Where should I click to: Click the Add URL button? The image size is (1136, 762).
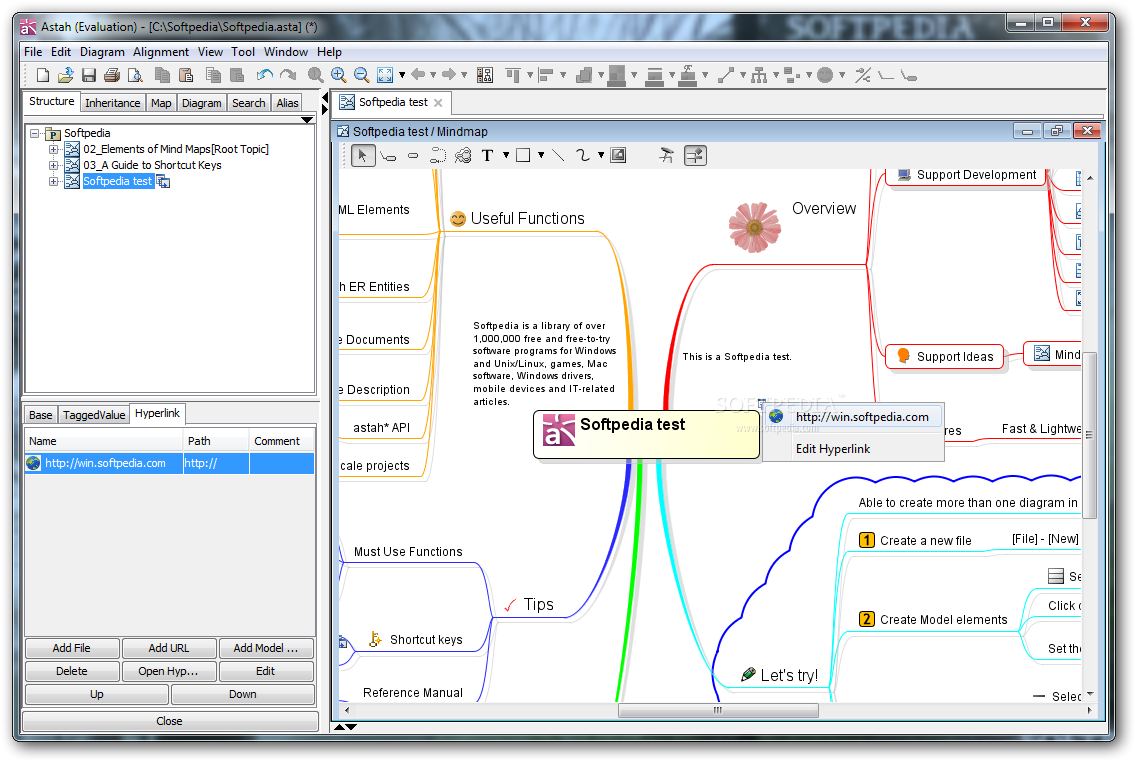click(x=169, y=648)
